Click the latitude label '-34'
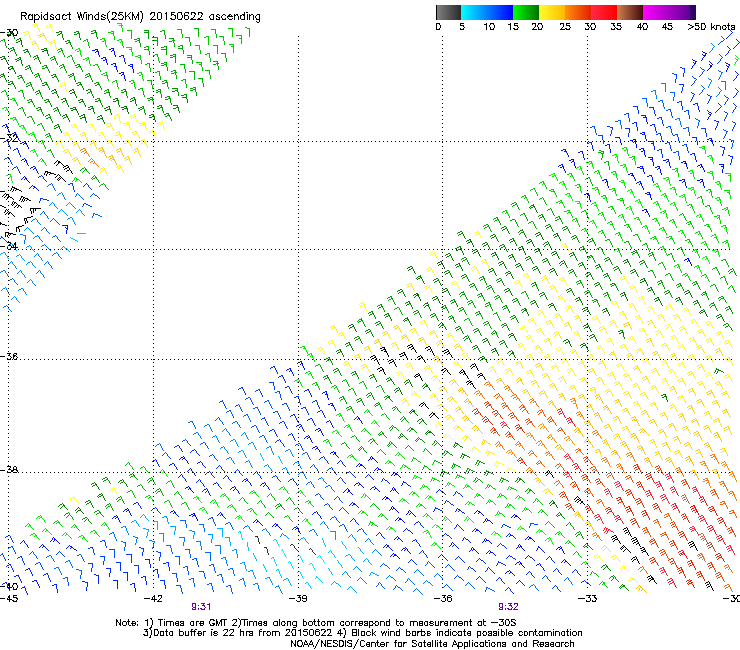Image resolution: width=740 pixels, height=650 pixels. click(9, 246)
